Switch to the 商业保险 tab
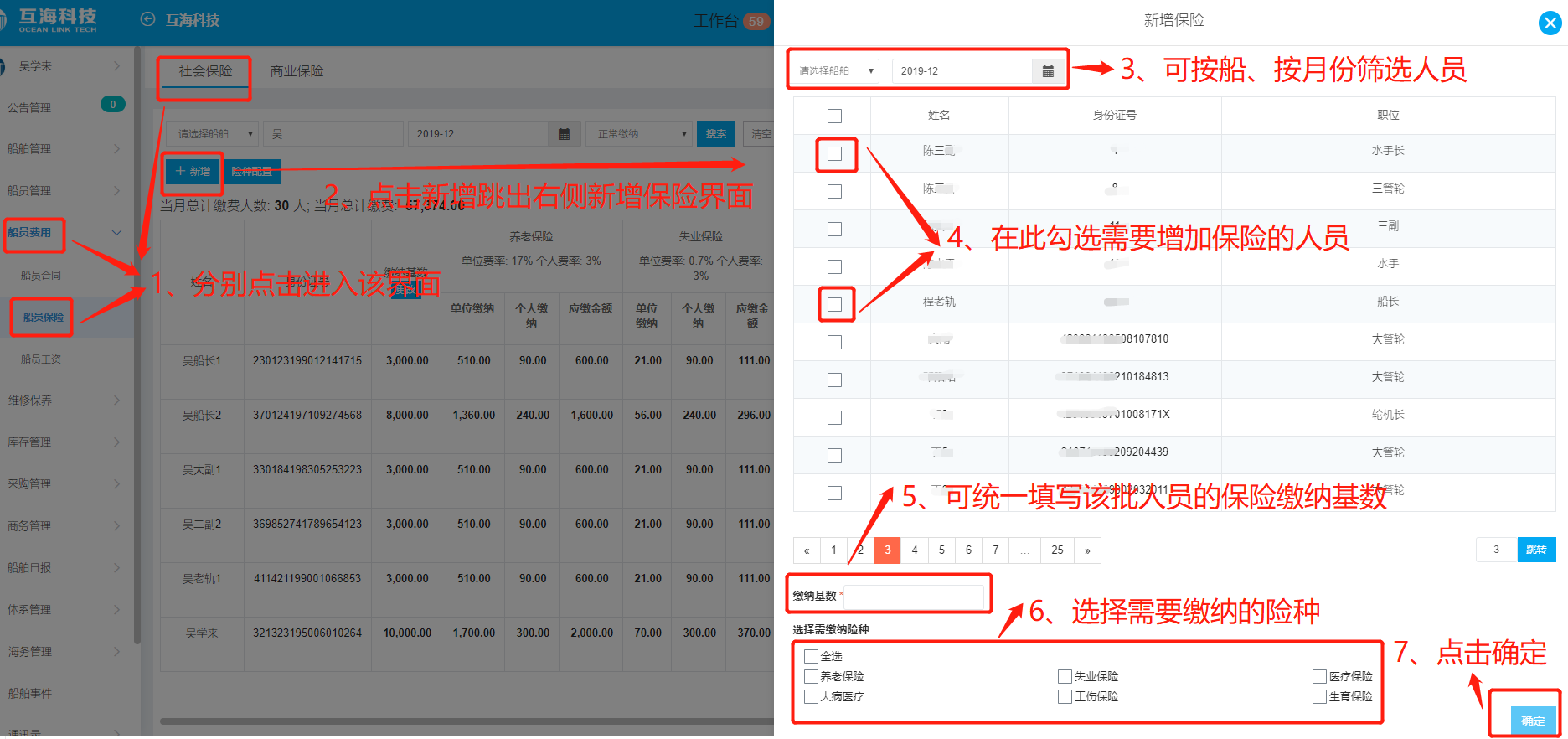The height and width of the screenshot is (739, 1568). [297, 71]
